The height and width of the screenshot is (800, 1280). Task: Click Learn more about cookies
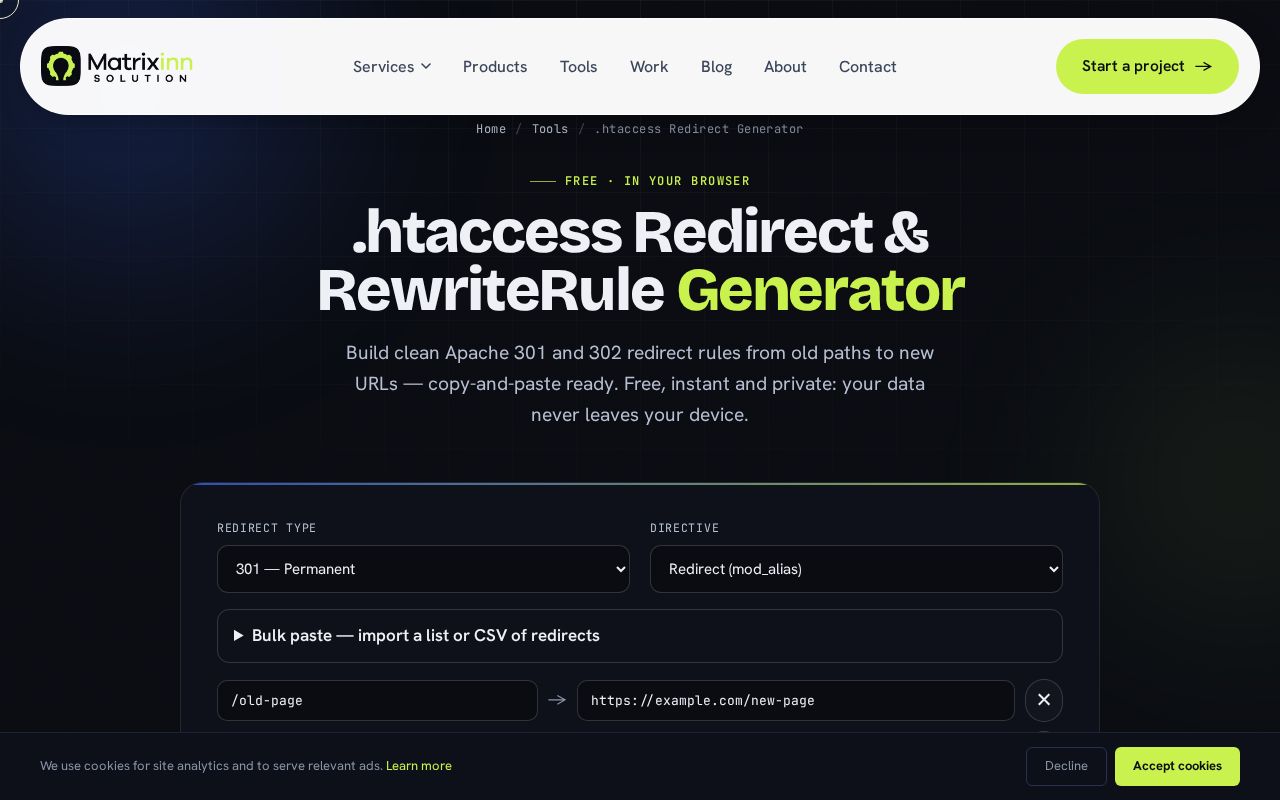419,766
